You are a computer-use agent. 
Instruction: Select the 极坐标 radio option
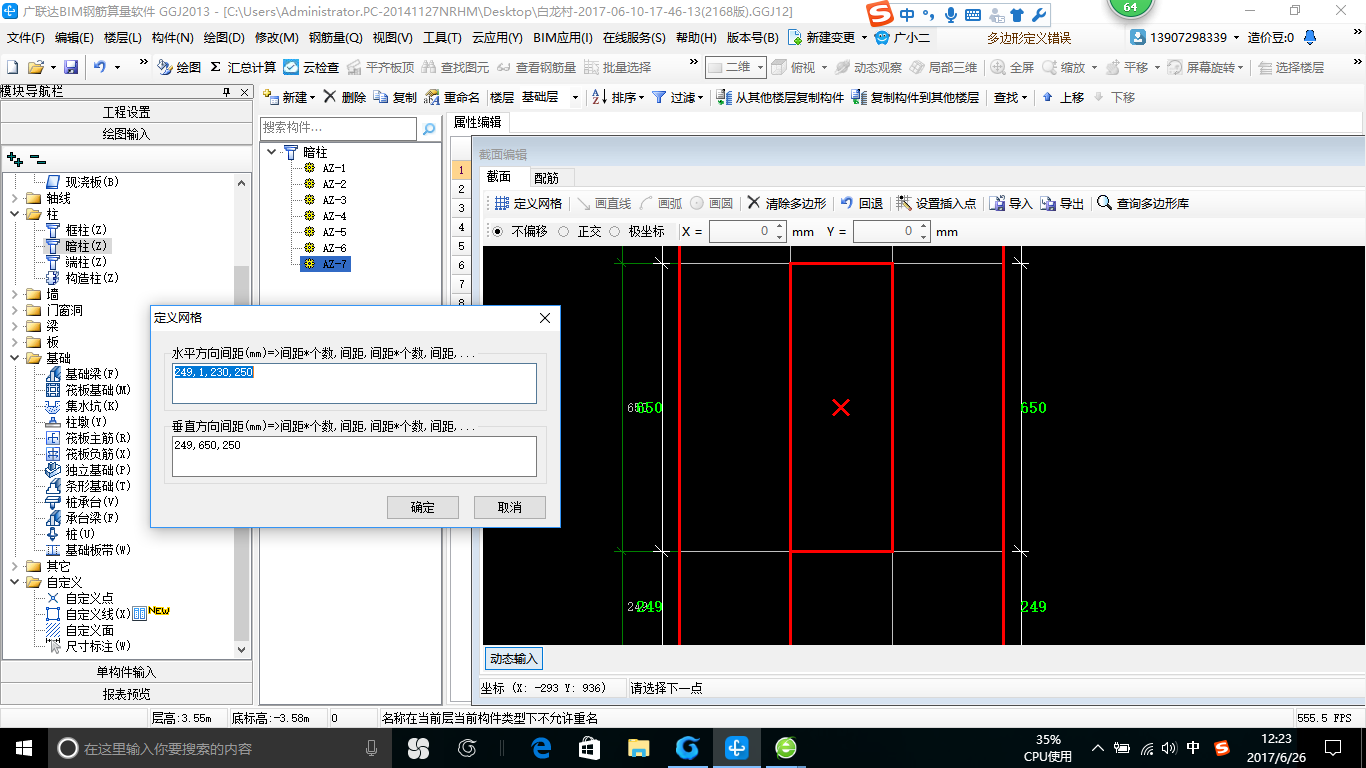[x=616, y=231]
